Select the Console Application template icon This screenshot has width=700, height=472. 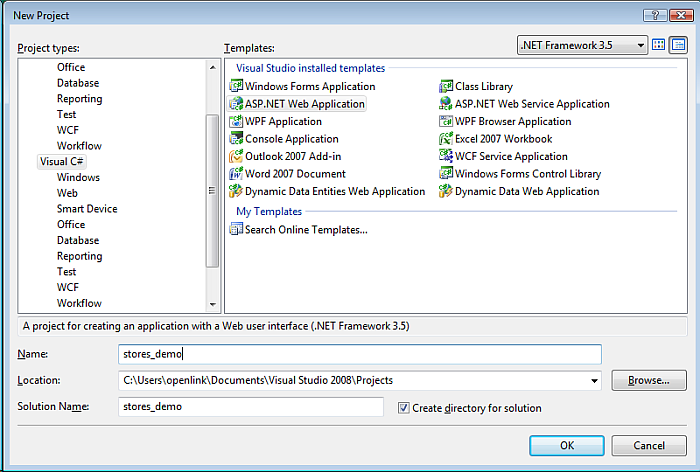point(236,139)
